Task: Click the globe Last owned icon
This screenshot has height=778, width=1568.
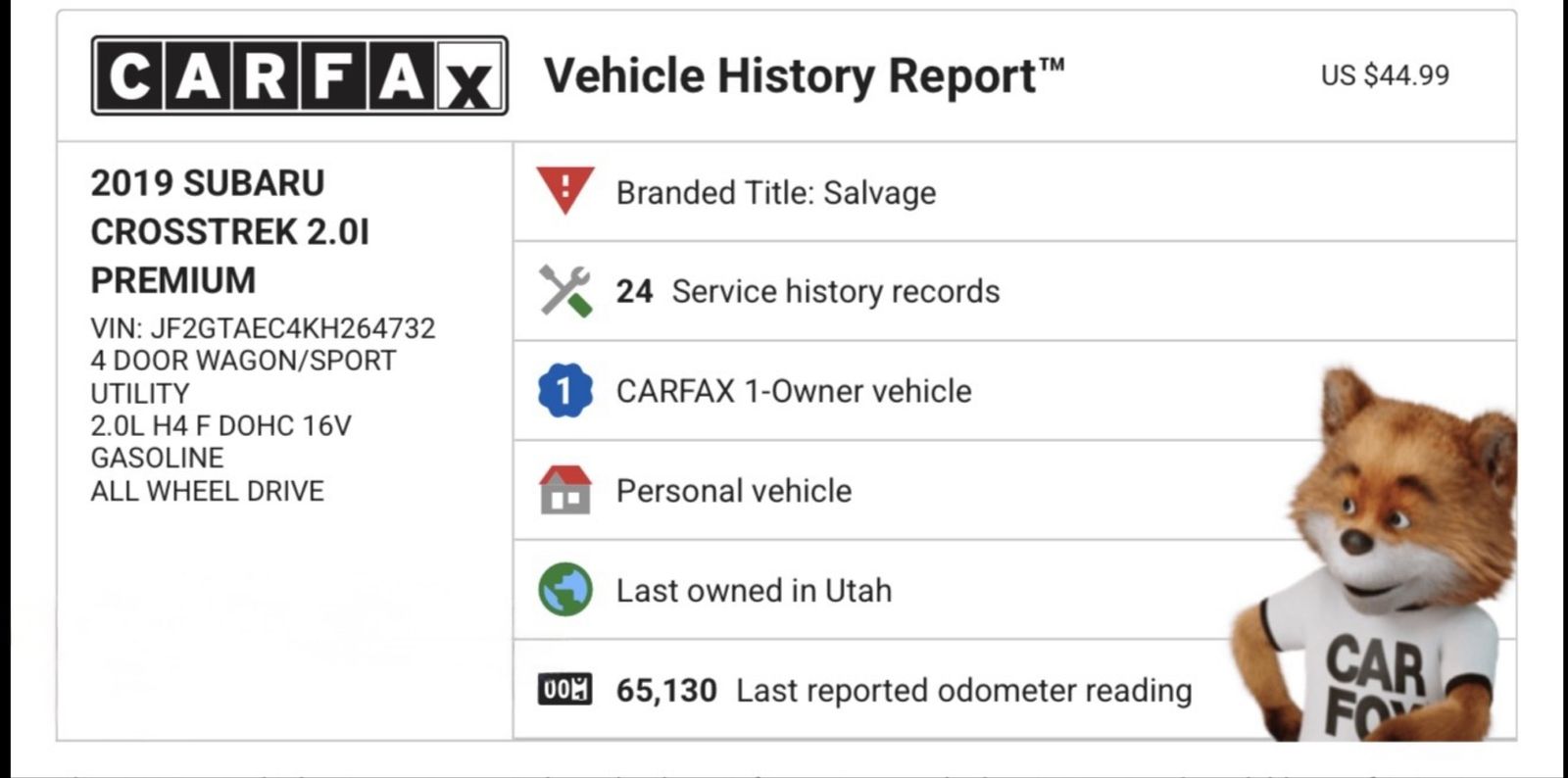Action: tap(565, 590)
